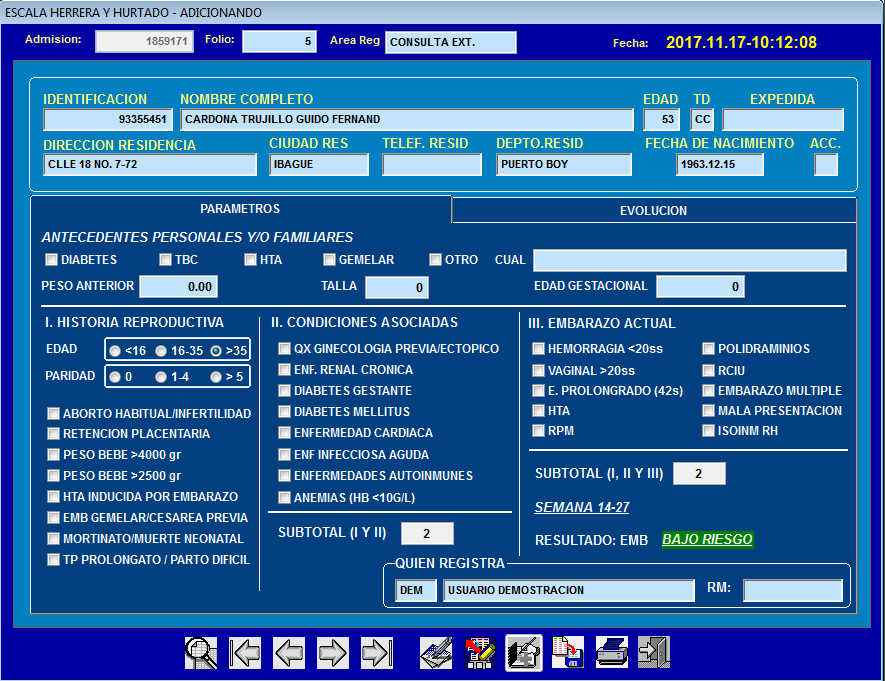The width and height of the screenshot is (885, 681).
Task: Open the EVOLUCION tab
Action: [654, 210]
